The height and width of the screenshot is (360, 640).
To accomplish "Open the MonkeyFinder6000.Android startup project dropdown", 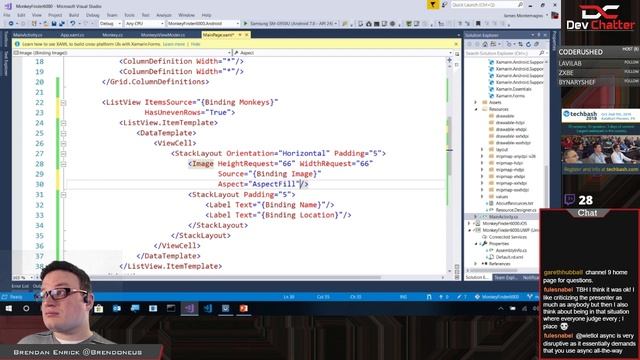I will point(203,24).
